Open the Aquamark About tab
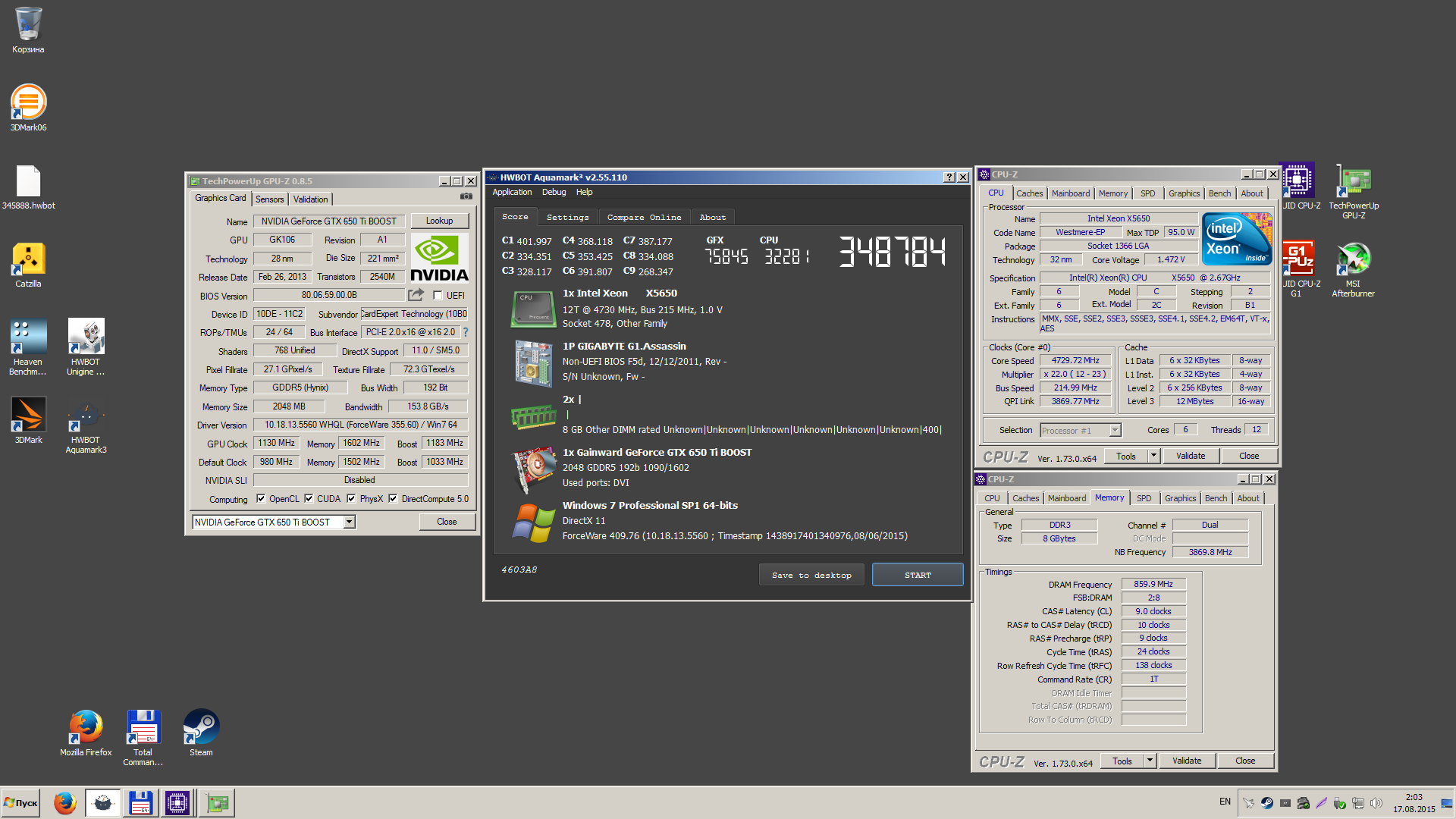 pos(713,217)
